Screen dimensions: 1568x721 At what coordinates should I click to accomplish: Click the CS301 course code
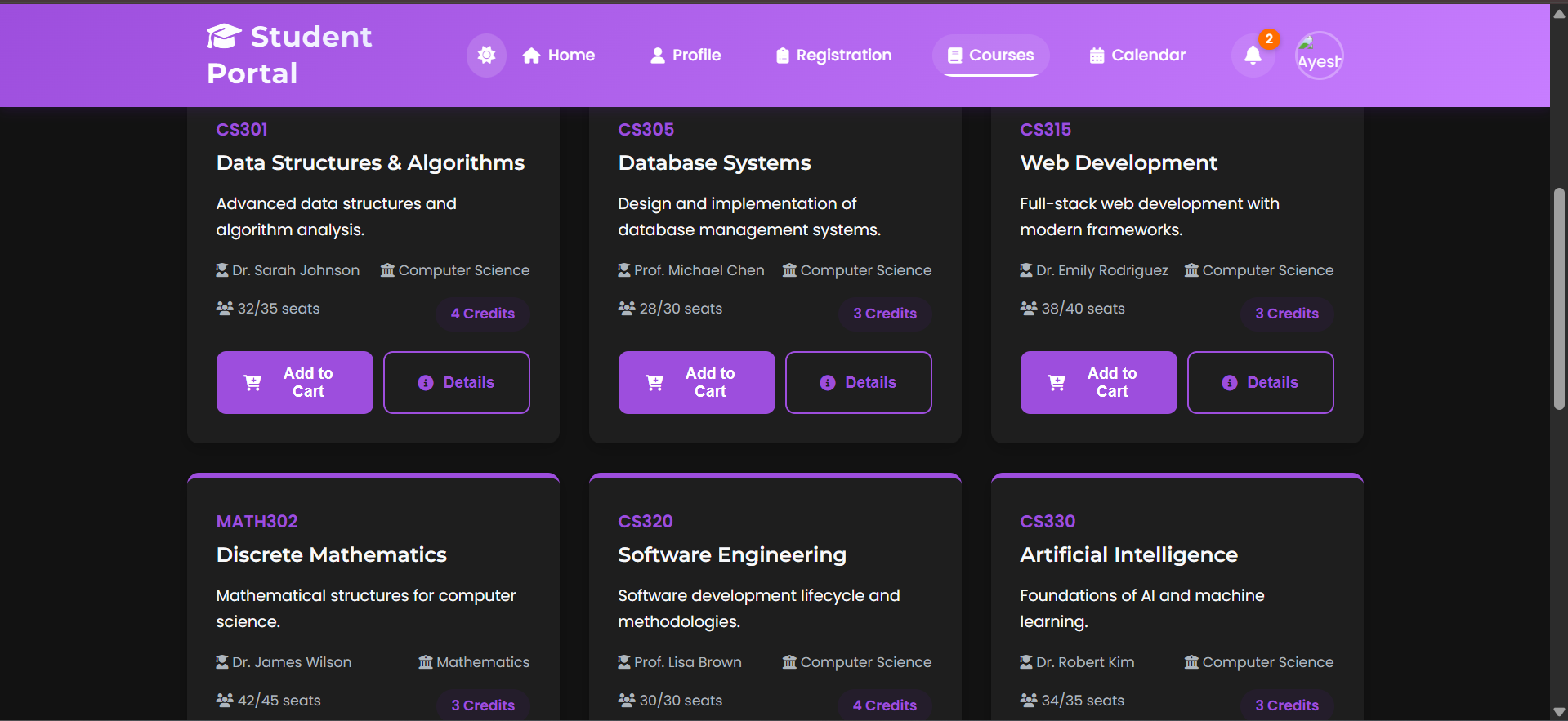click(x=242, y=129)
